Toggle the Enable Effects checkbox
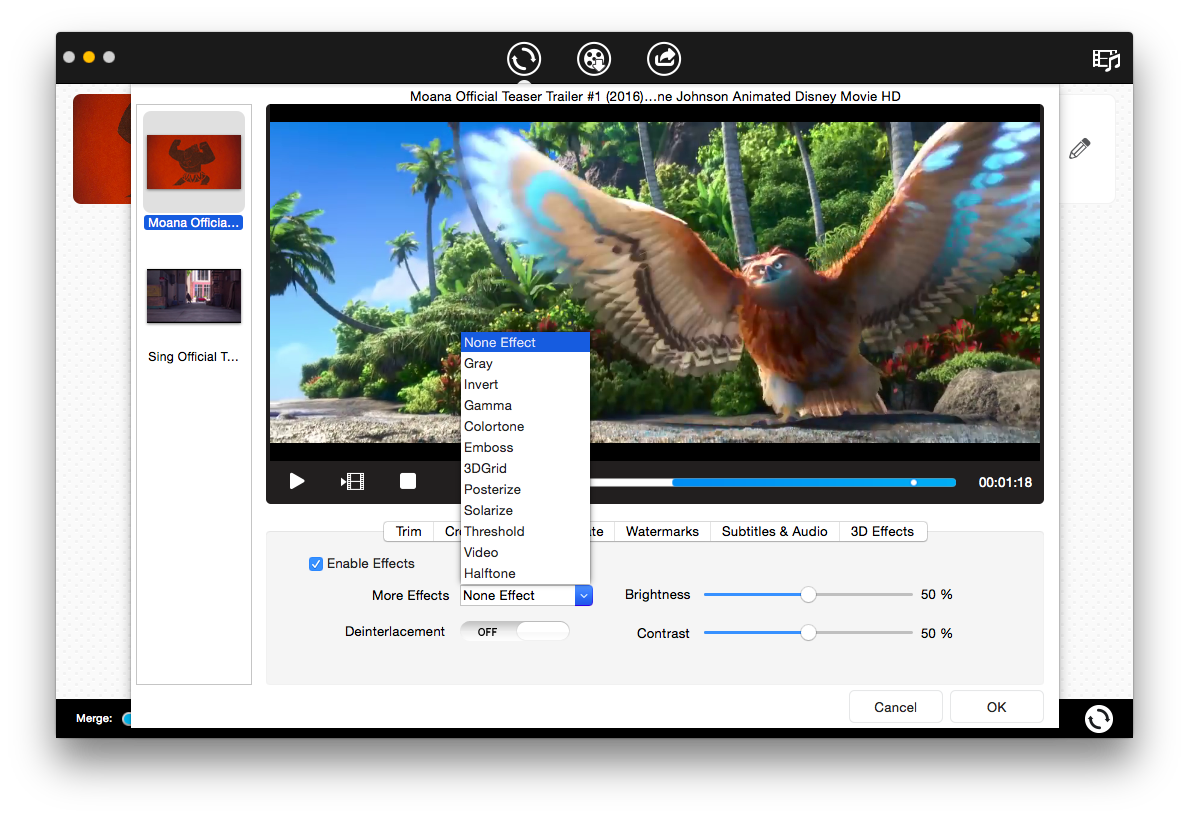The width and height of the screenshot is (1189, 818). coord(316,564)
